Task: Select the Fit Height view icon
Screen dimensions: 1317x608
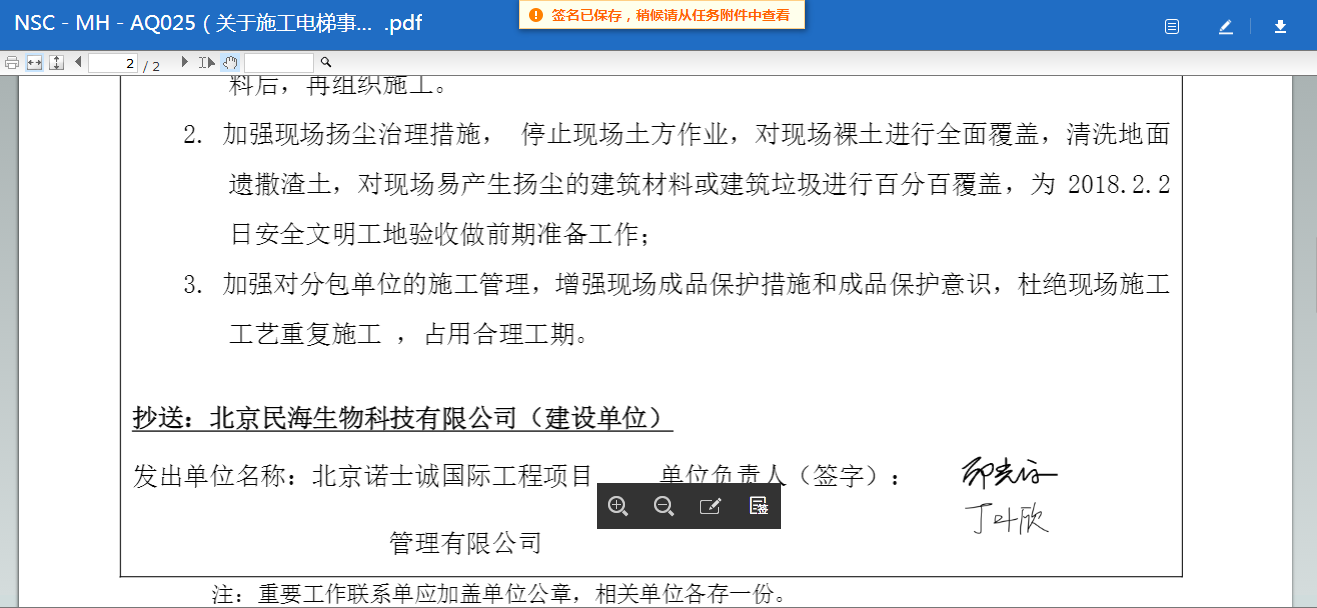Action: tap(55, 61)
